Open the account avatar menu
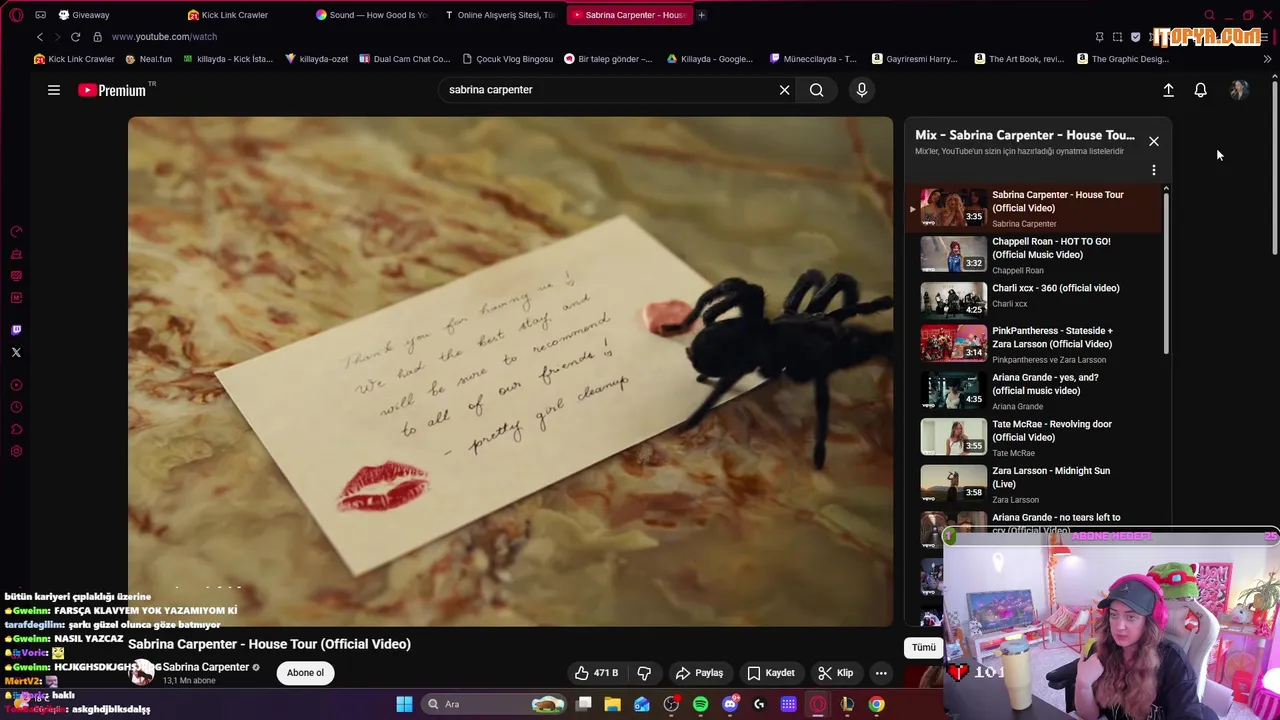This screenshot has width=1280, height=720. 1238,90
